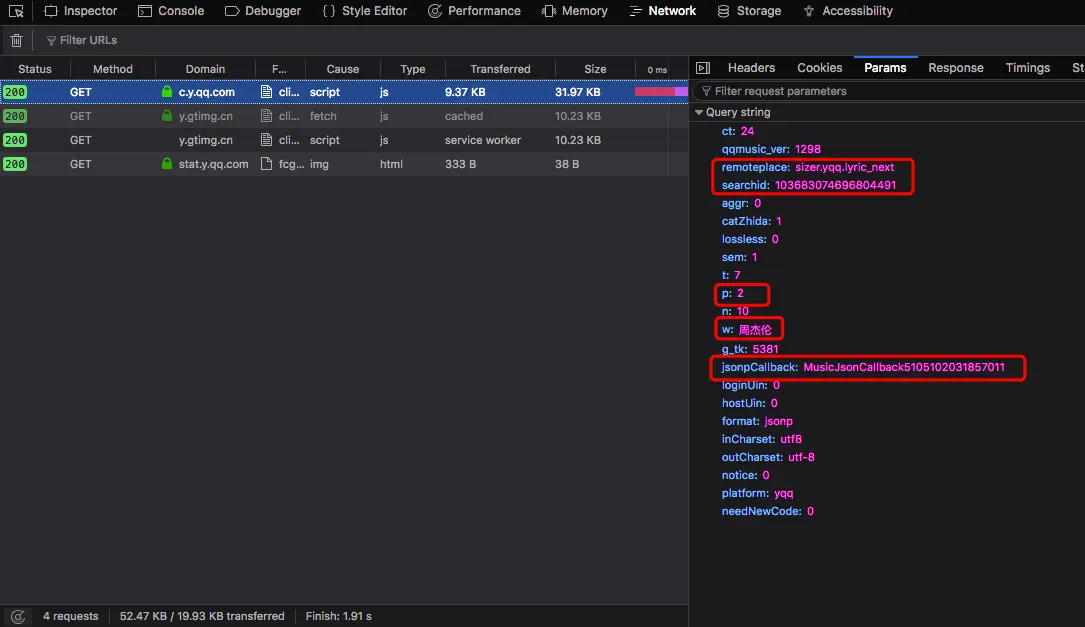
Task: Switch to the Performance panel
Action: [474, 11]
